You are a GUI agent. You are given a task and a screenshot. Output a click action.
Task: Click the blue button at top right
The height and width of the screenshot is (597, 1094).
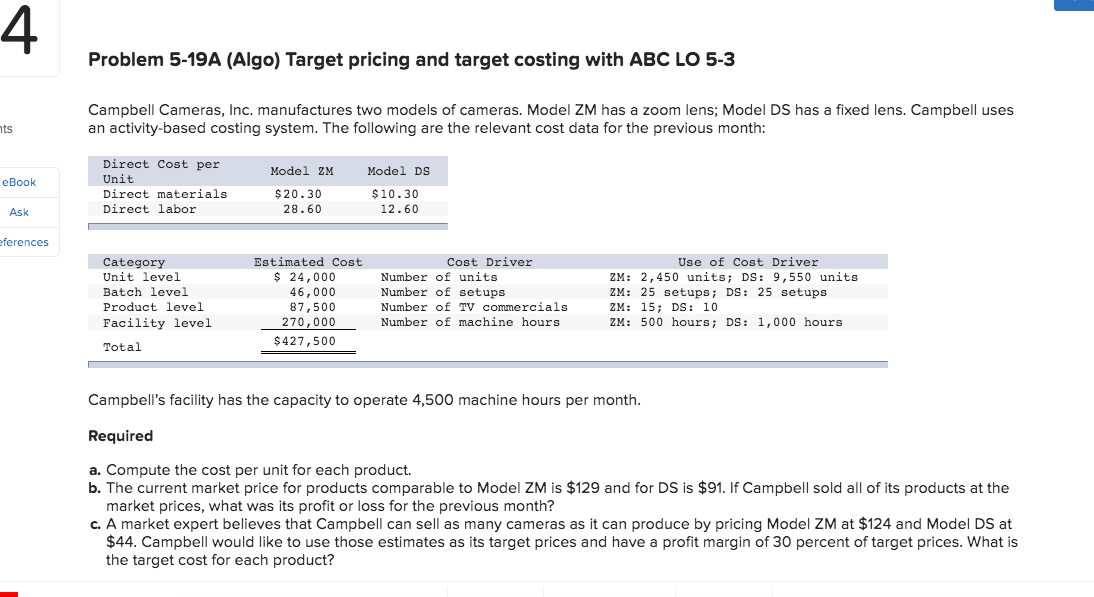pos(1075,4)
